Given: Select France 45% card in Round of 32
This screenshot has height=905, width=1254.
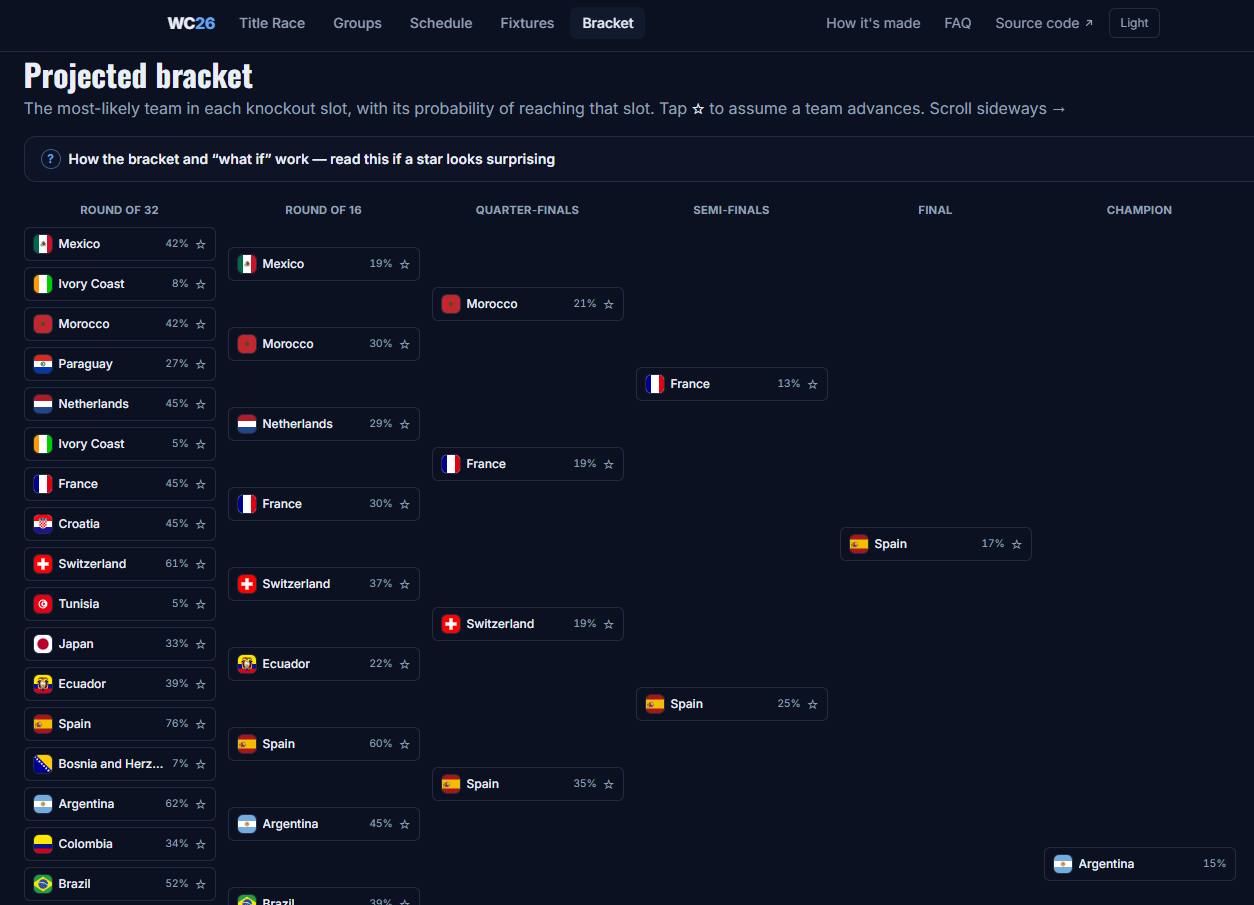Looking at the screenshot, I should [x=120, y=484].
